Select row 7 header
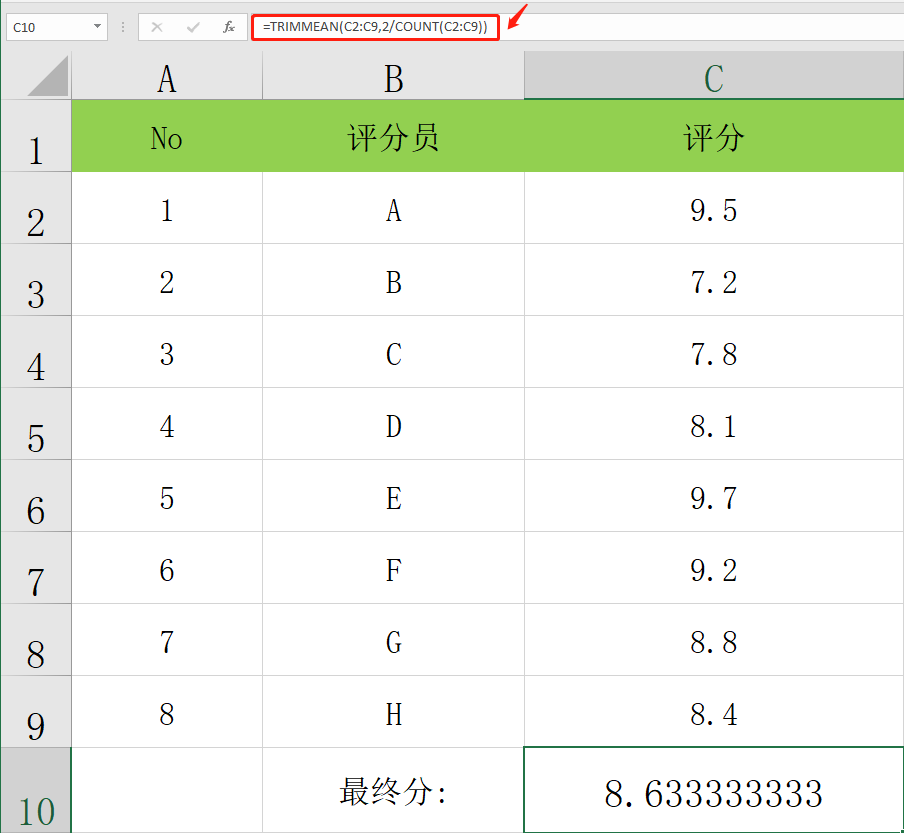 coord(36,568)
